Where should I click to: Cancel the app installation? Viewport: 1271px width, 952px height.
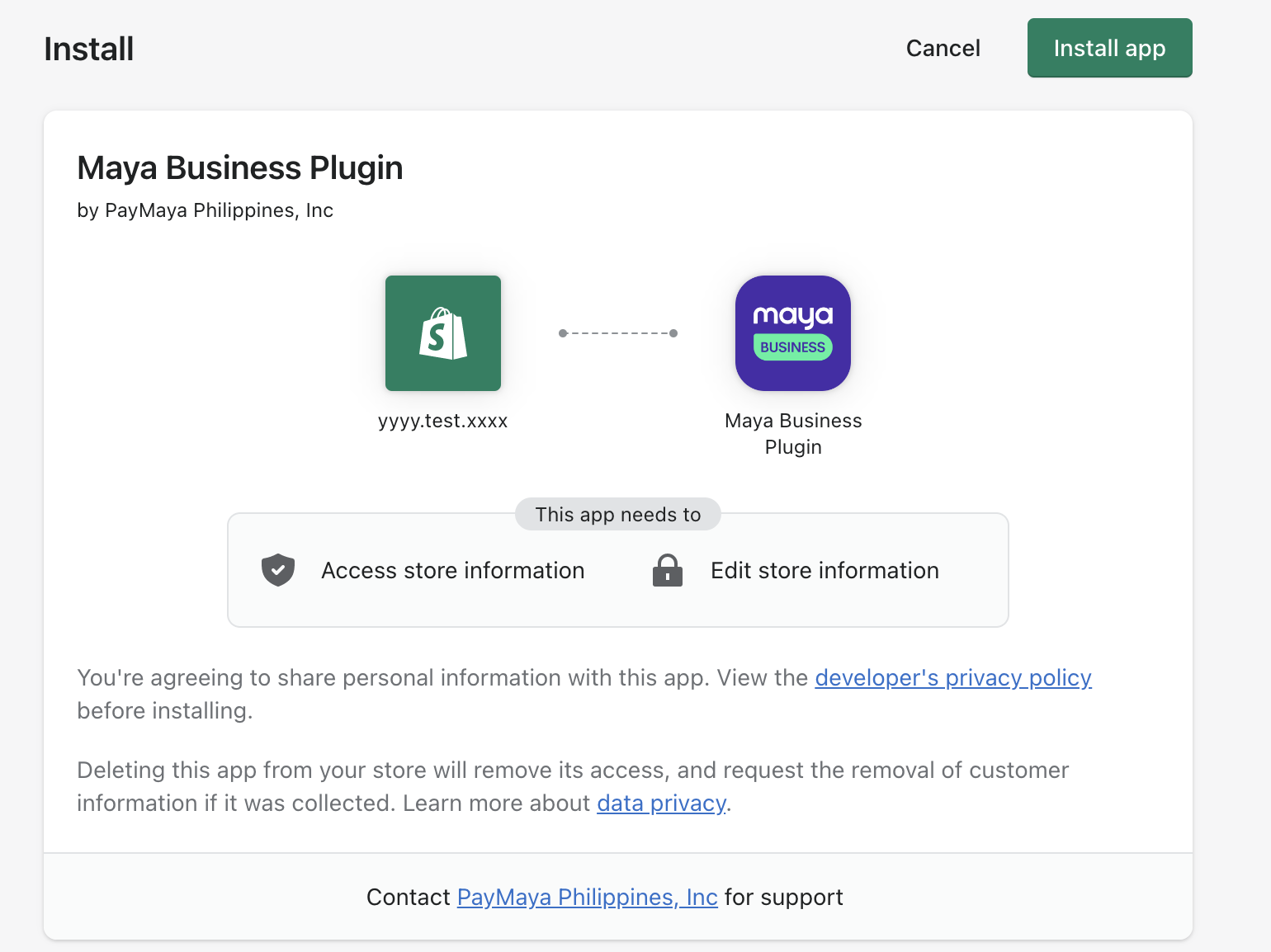click(943, 48)
